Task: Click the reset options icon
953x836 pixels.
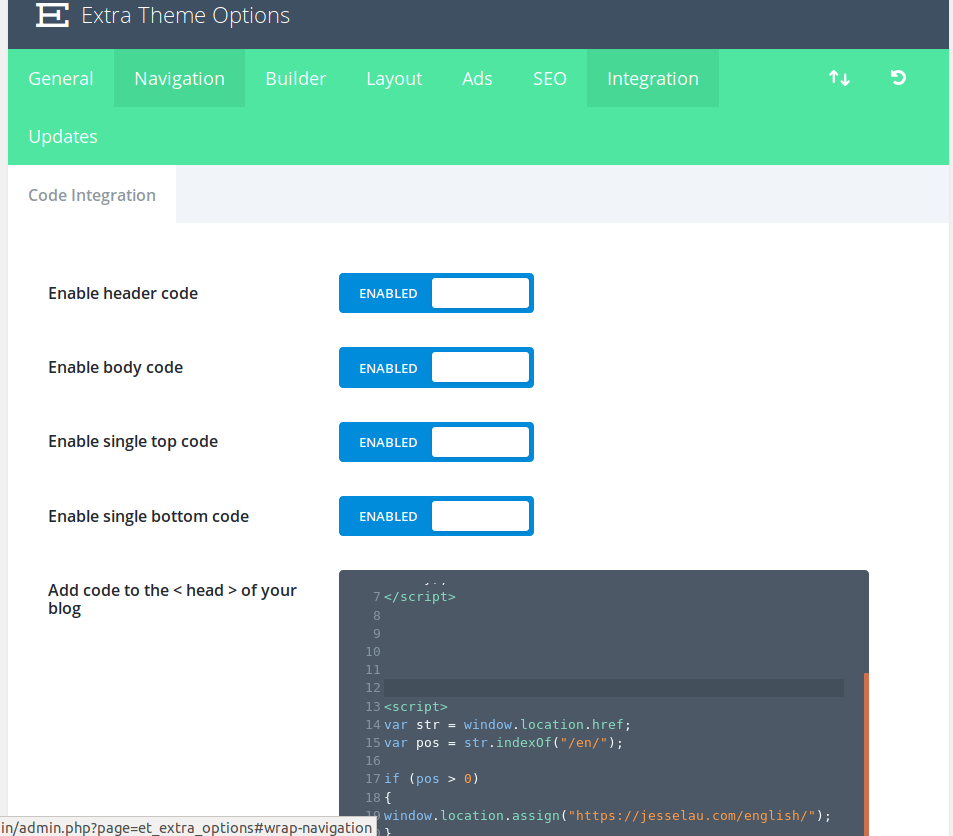Action: pos(897,77)
